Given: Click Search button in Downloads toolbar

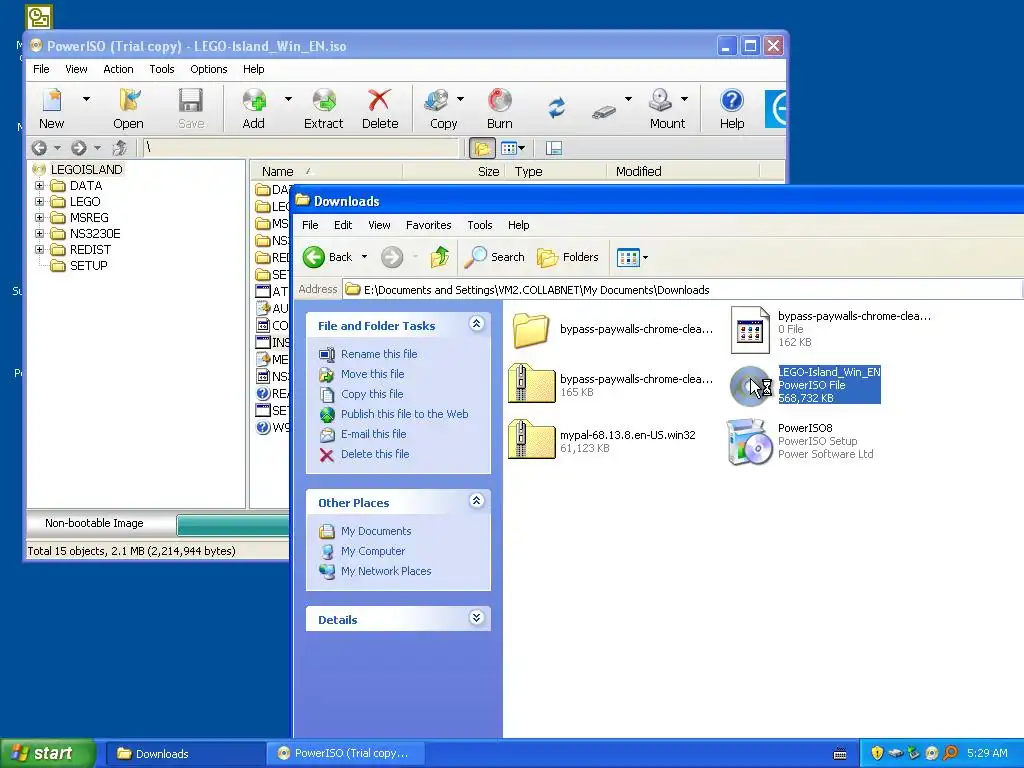Looking at the screenshot, I should coord(494,257).
